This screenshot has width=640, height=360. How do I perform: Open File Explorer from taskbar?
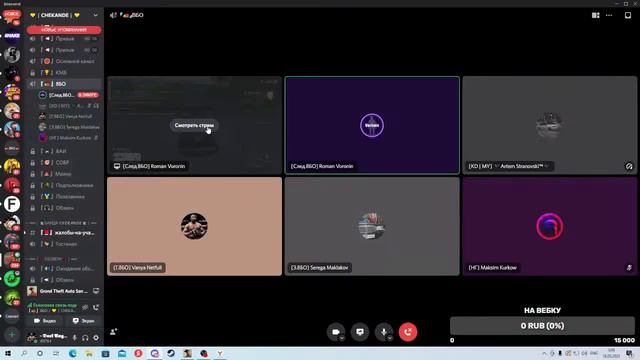point(89,353)
